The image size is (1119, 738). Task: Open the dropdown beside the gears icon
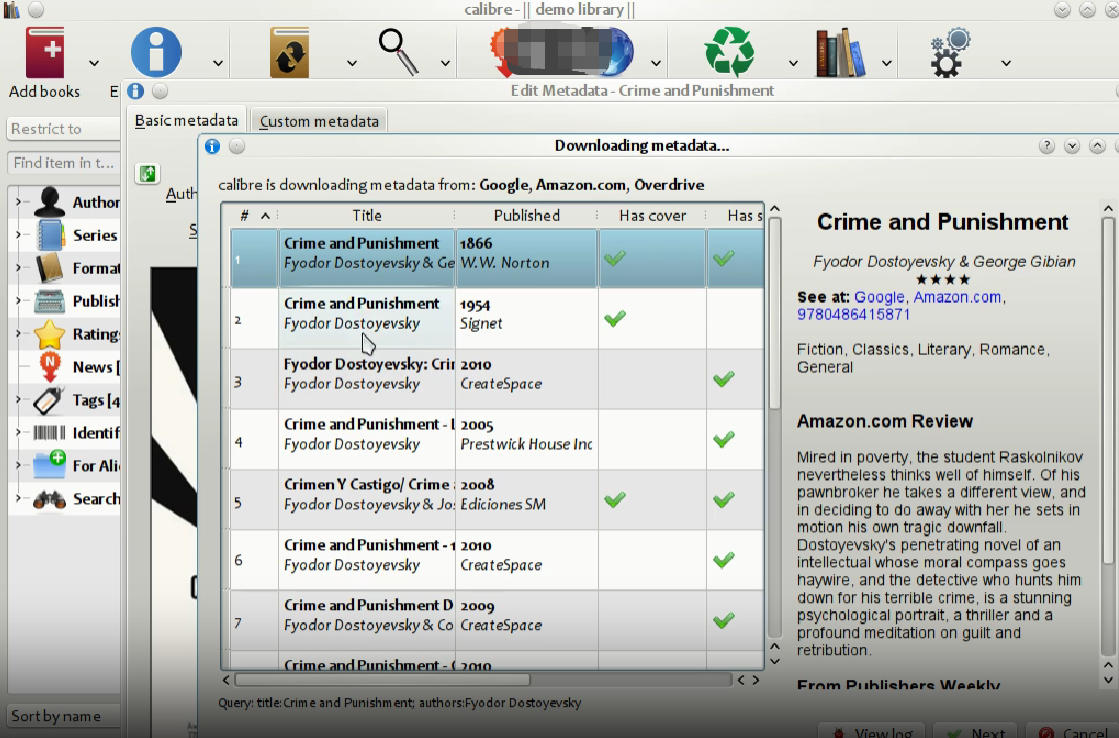pos(1006,63)
